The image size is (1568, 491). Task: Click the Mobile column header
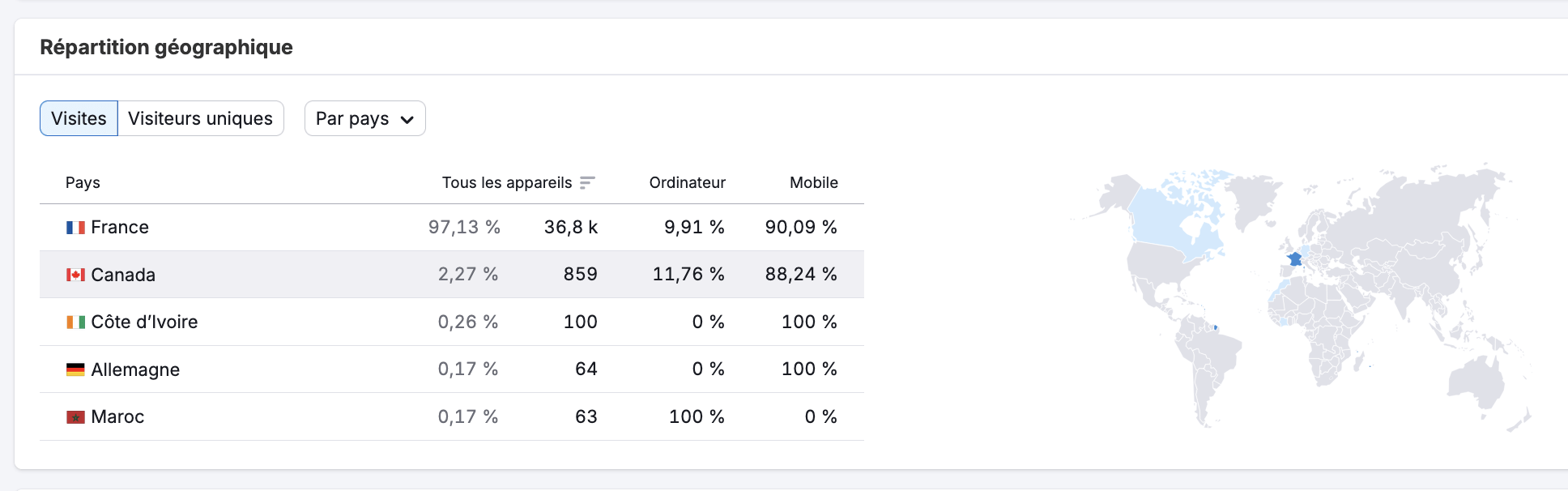pos(813,183)
